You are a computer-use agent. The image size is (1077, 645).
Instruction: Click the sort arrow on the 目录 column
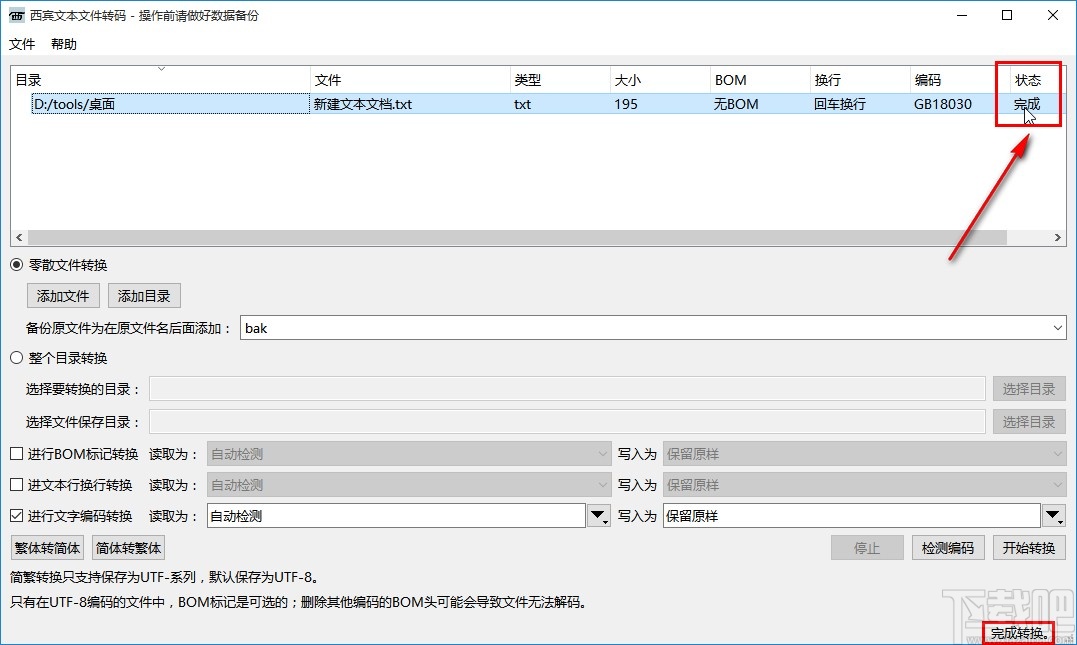(163, 68)
